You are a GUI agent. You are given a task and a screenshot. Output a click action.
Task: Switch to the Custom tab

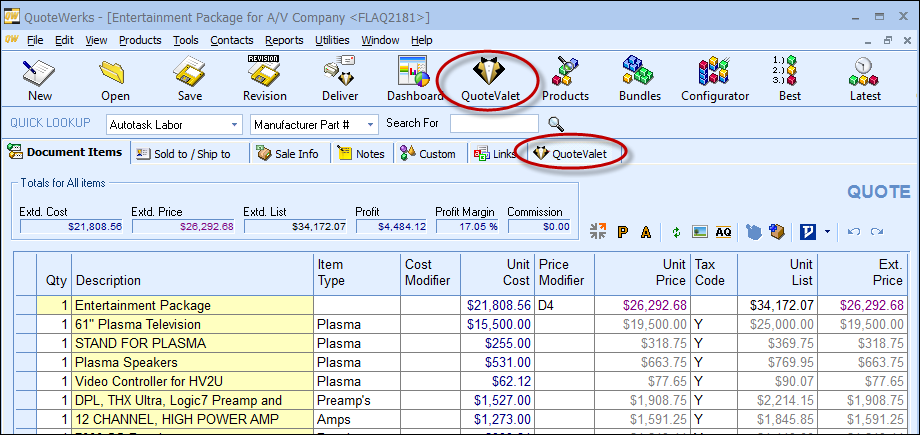coord(428,154)
